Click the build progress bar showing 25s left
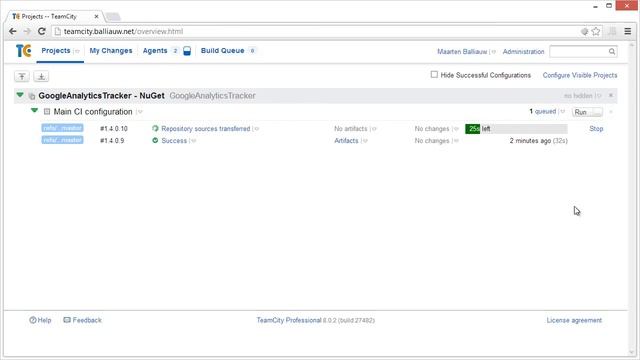640x360 pixels. point(516,129)
